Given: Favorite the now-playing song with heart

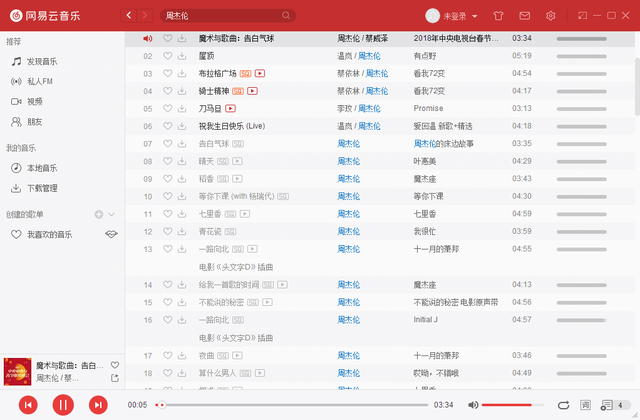Looking at the screenshot, I should [115, 365].
